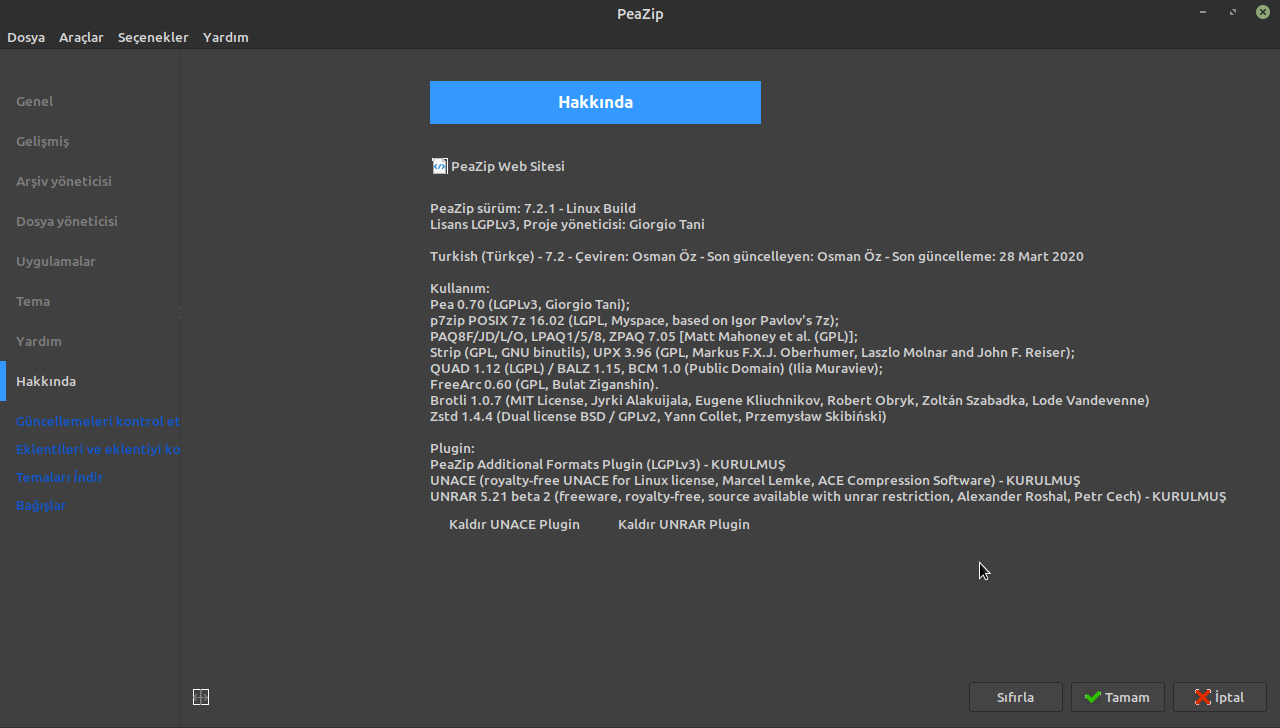1280x728 pixels.
Task: Open the Arşiv yöneticisi section
Action: (x=64, y=181)
